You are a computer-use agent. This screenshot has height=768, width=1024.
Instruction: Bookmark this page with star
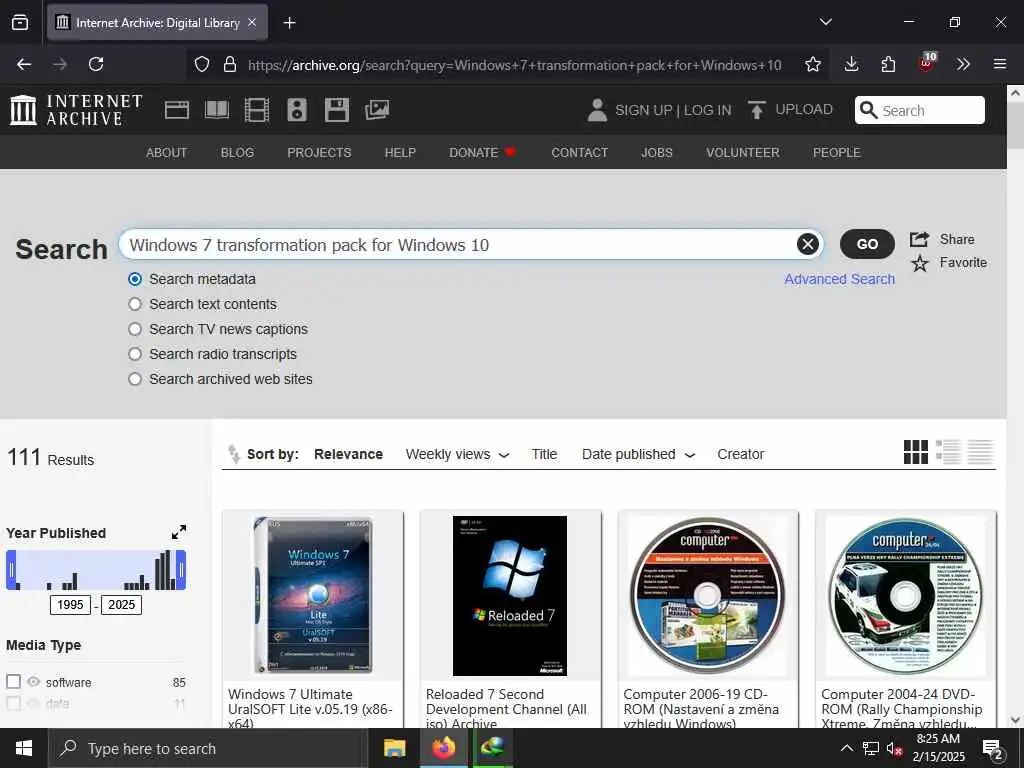point(812,64)
